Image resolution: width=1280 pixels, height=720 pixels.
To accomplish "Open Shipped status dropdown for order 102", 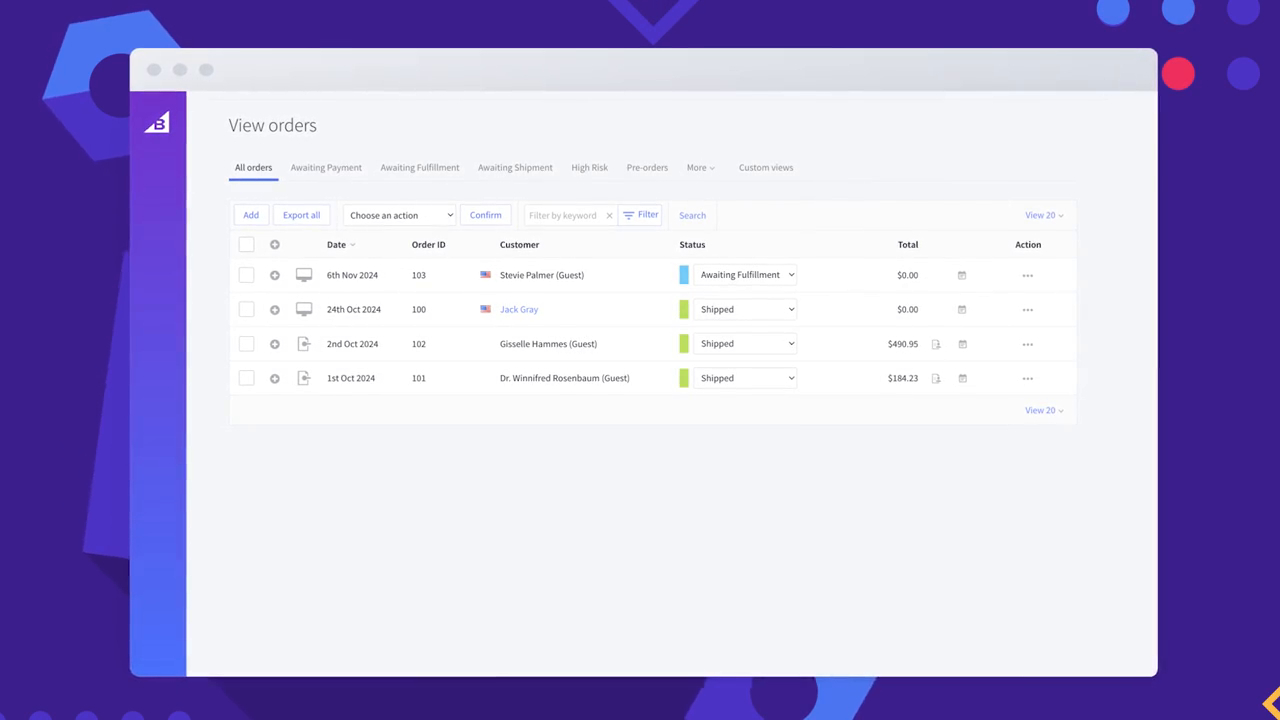I will 746,344.
